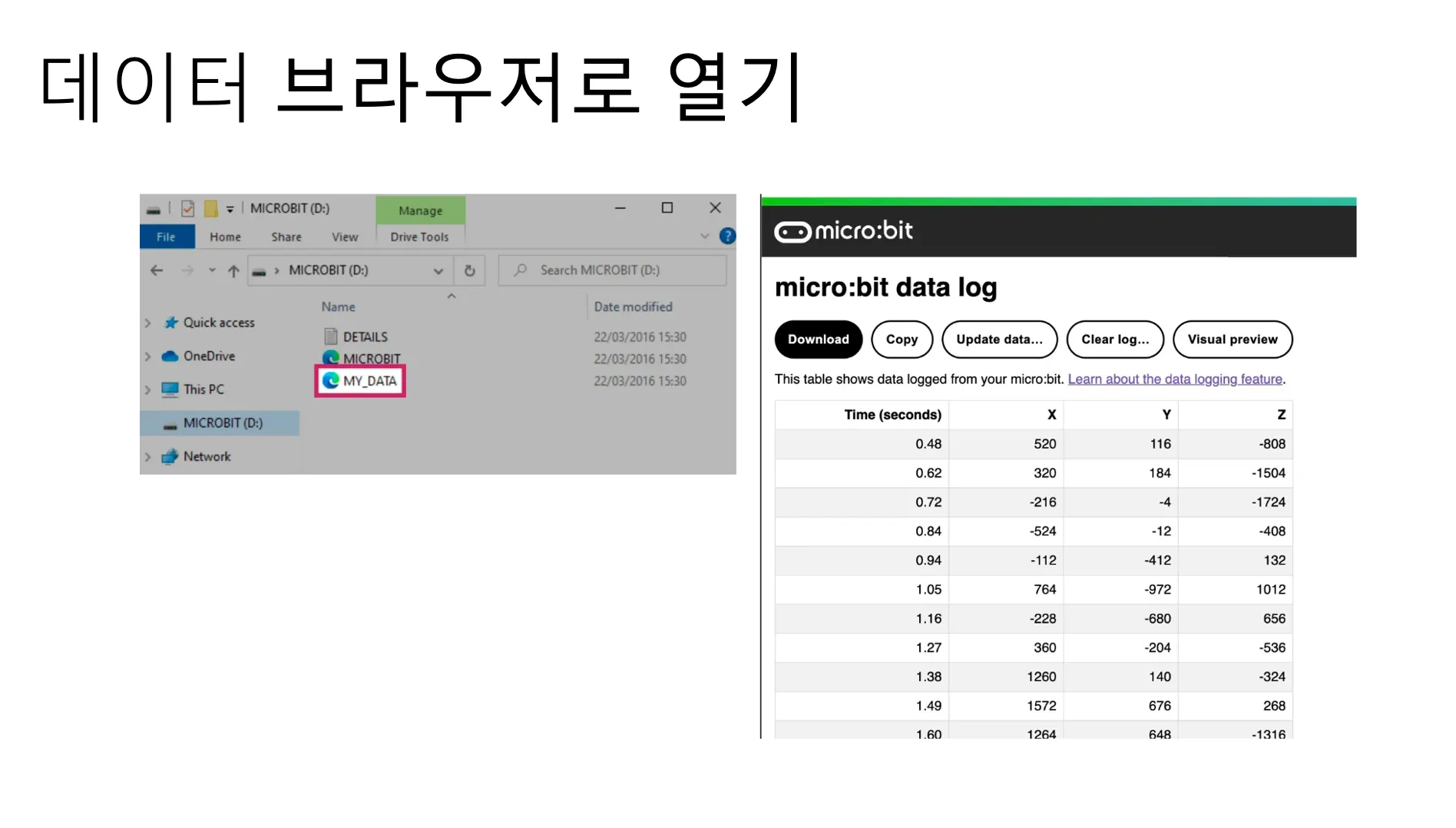Select MICROBIT (D:) in navigation pane
The width and height of the screenshot is (1456, 828).
click(220, 423)
